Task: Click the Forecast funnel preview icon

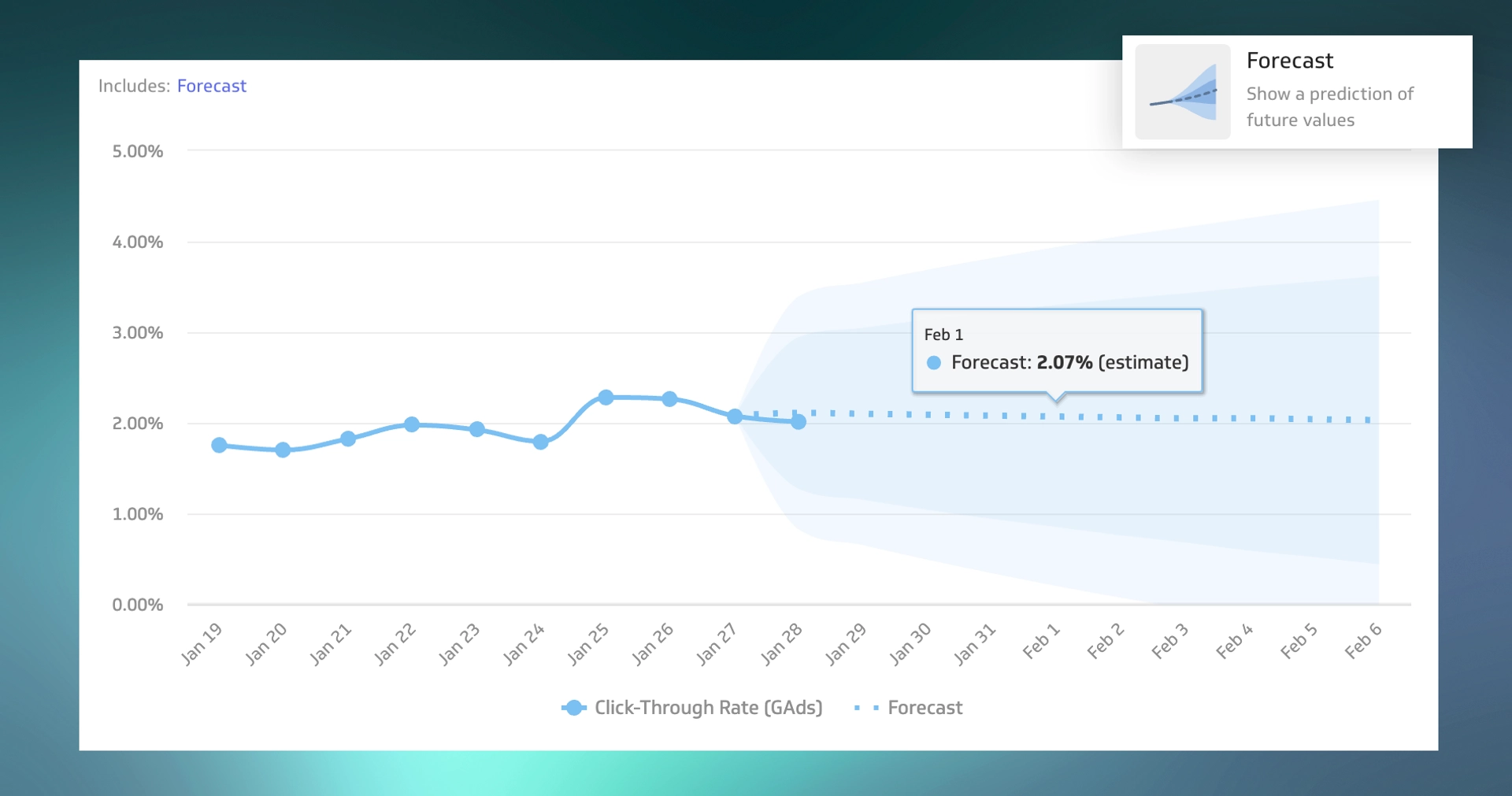Action: (1182, 91)
